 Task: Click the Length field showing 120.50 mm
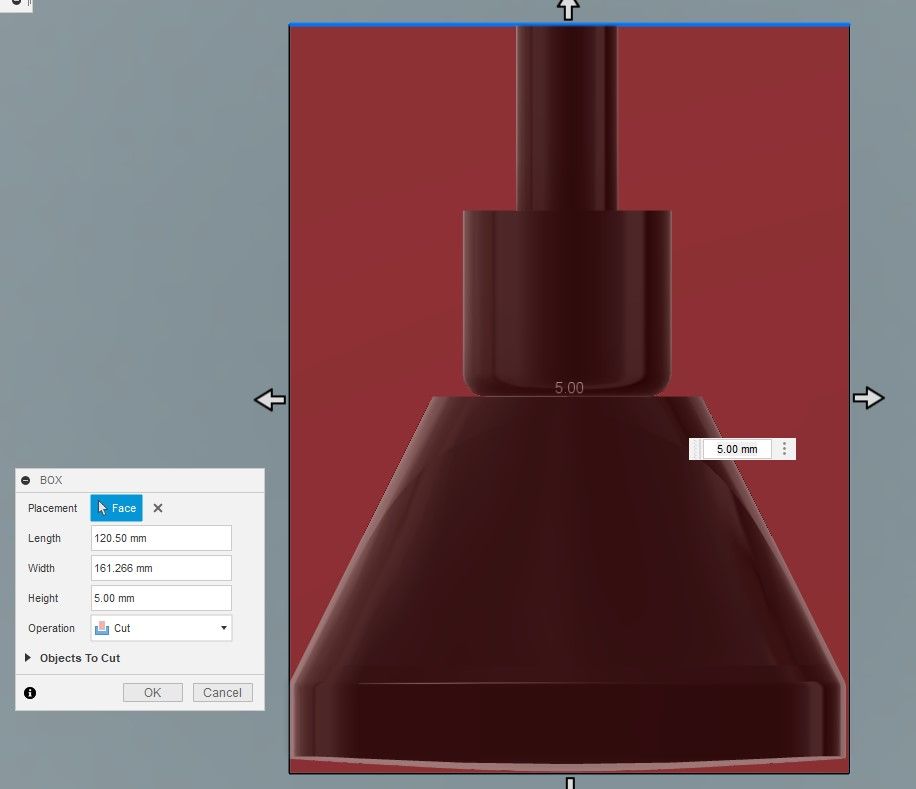click(x=161, y=538)
